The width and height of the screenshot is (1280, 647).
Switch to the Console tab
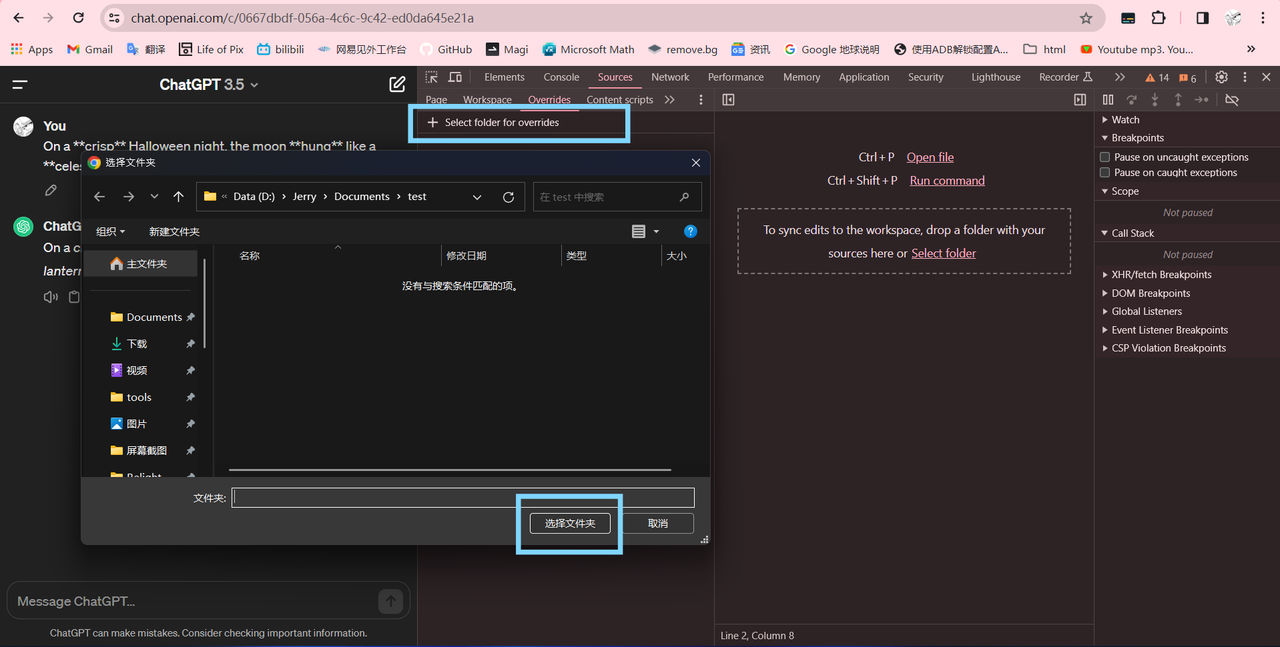point(561,77)
